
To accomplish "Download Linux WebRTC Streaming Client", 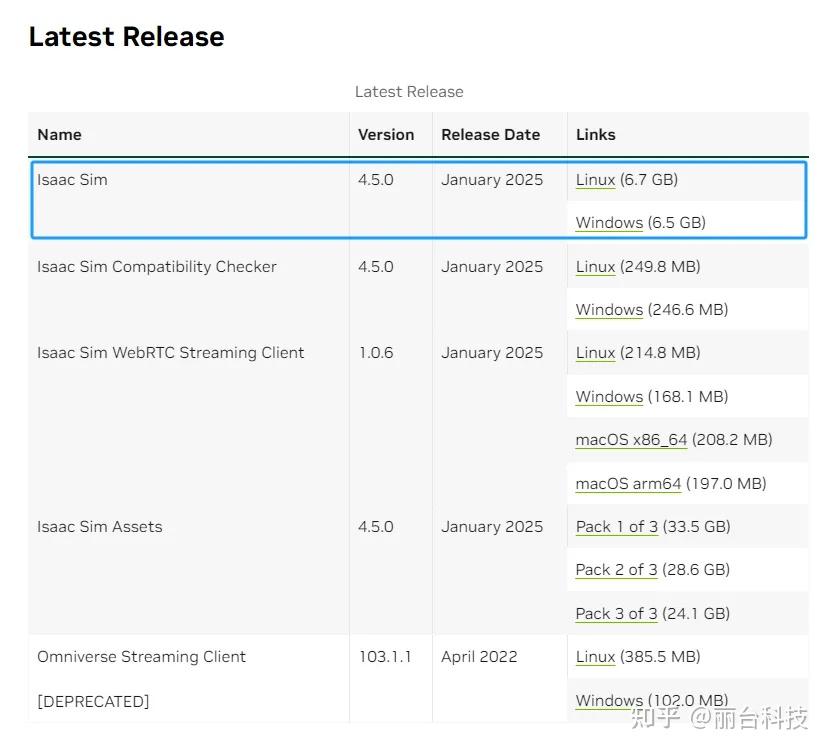I will [x=594, y=352].
